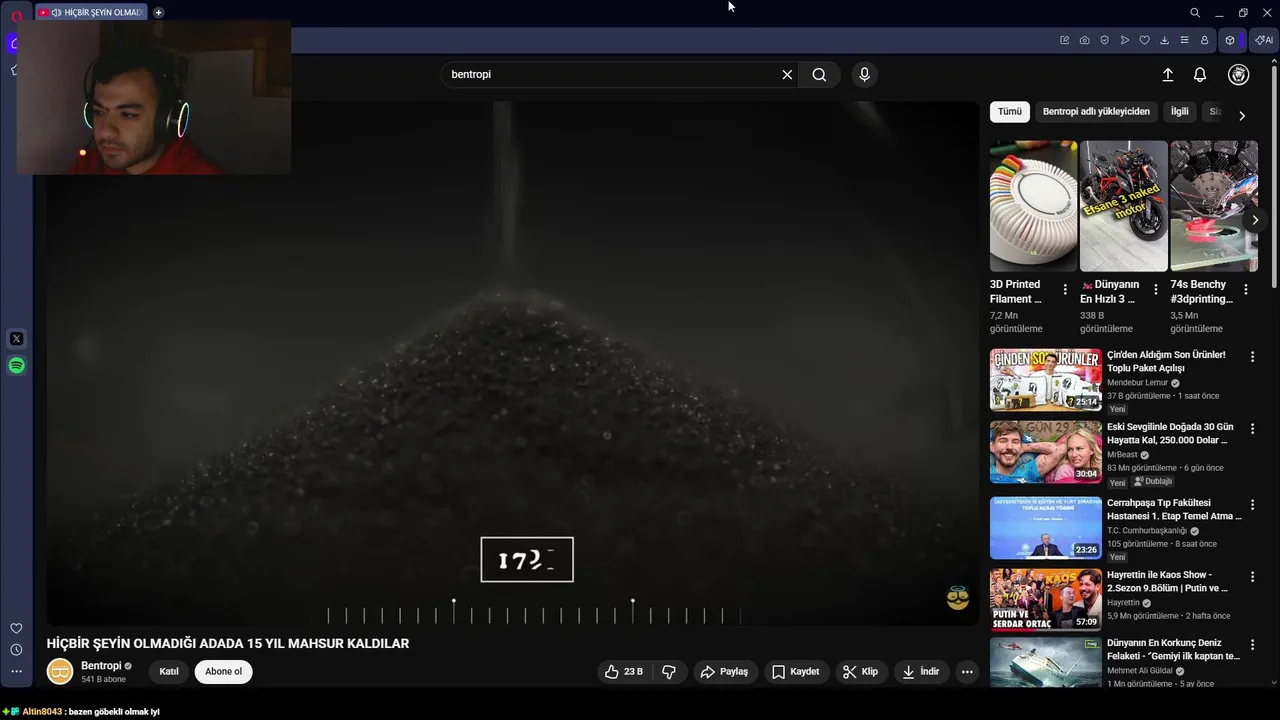Open options for Çin'den Aldığım Son Ürünler
1280x720 pixels.
[1252, 357]
